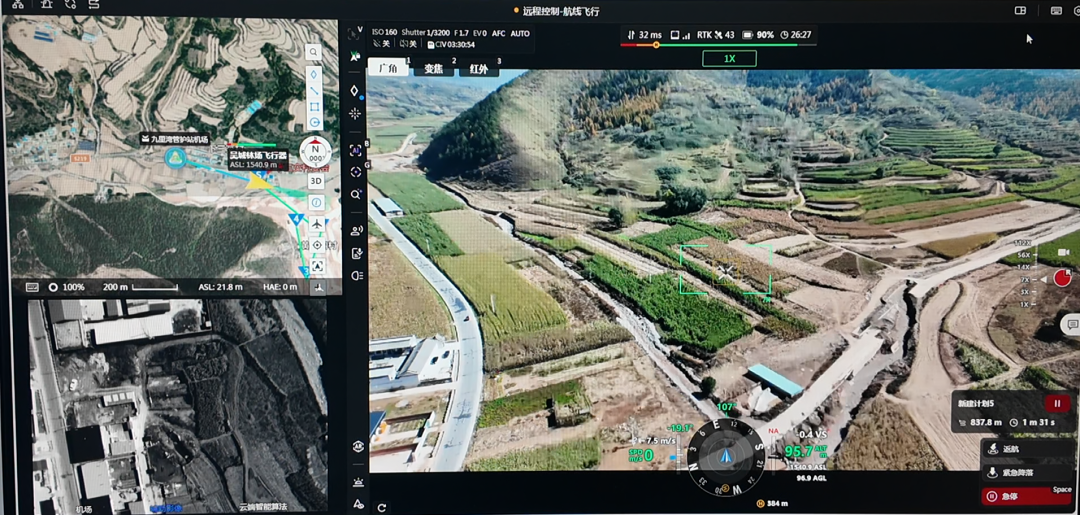The height and width of the screenshot is (515, 1080).
Task: Click the 1X zoom level button
Action: tap(729, 59)
